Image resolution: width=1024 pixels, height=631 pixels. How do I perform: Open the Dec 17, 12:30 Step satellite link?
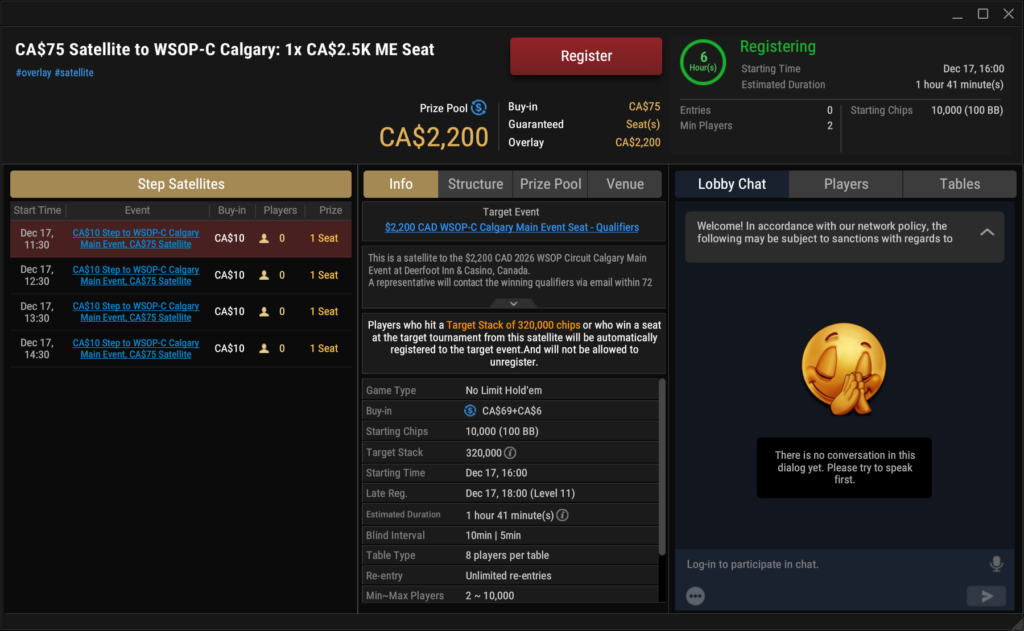(x=136, y=275)
